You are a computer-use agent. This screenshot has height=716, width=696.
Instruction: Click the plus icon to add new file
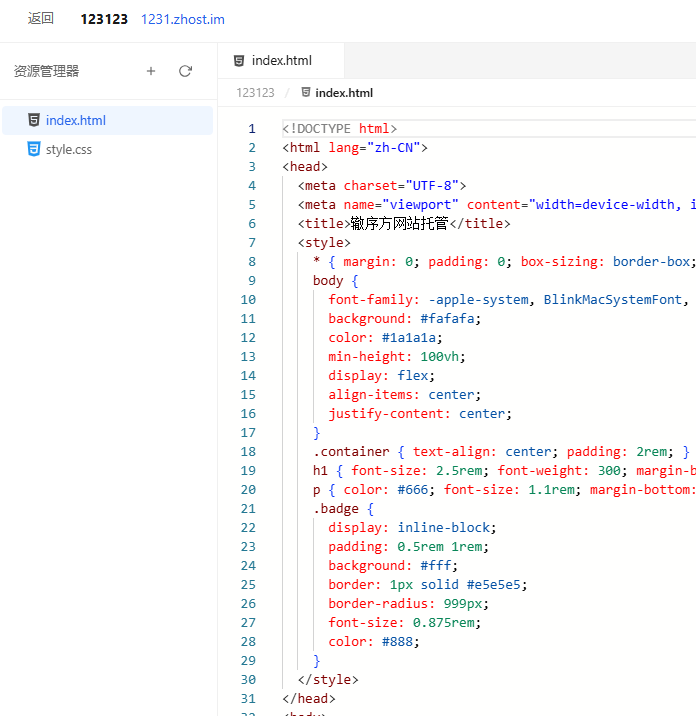(151, 71)
